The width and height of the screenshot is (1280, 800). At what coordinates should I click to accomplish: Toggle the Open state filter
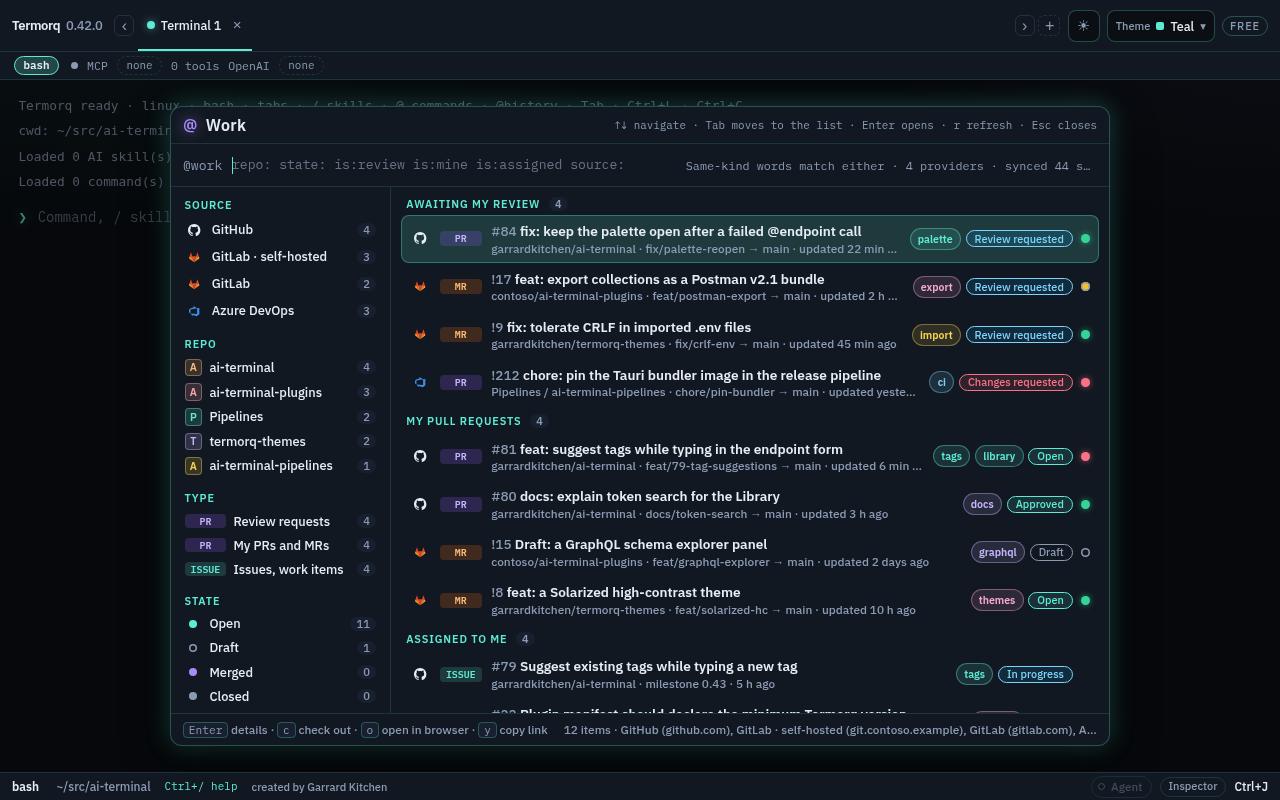[280, 624]
